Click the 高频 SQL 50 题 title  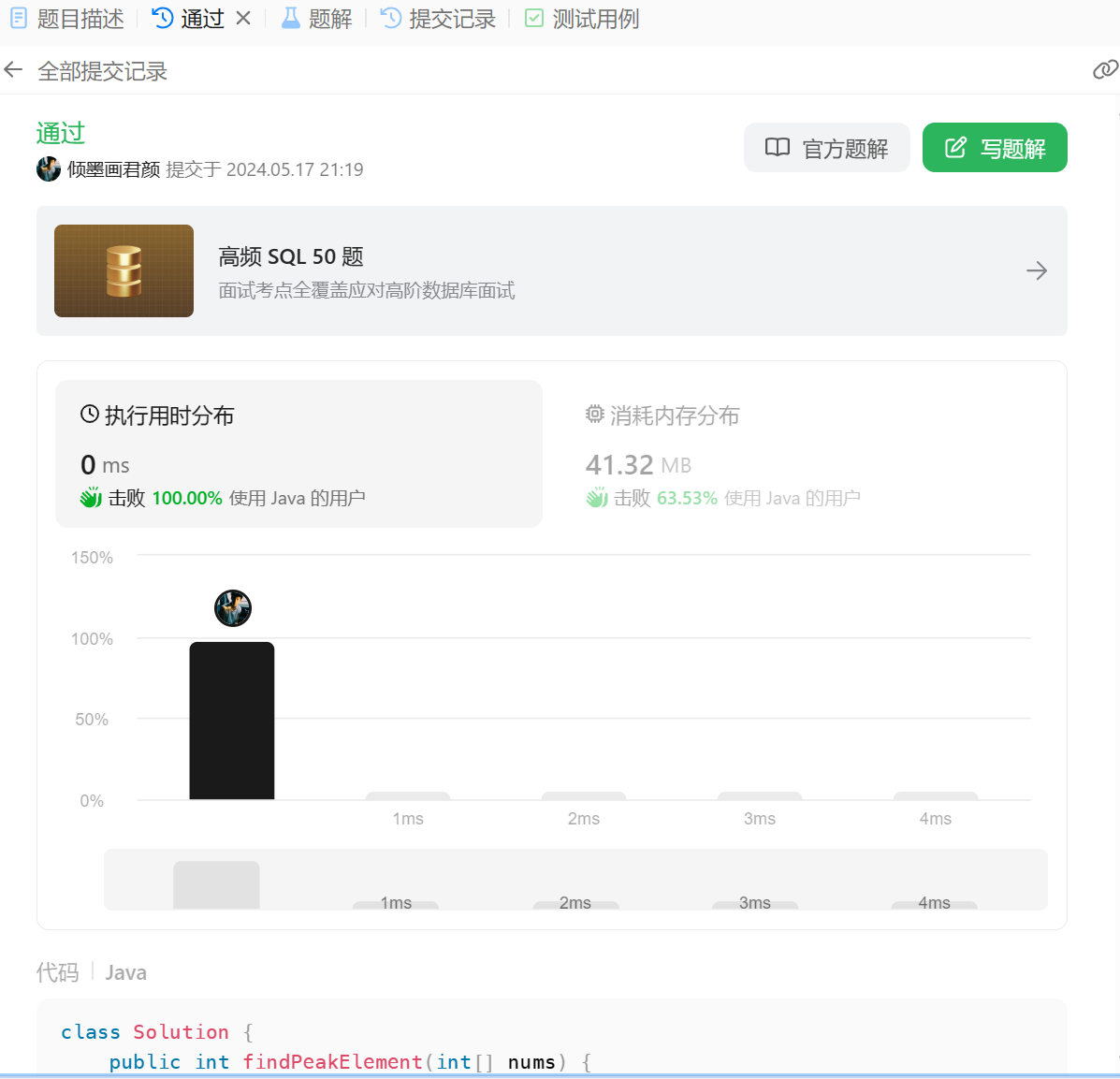291,256
